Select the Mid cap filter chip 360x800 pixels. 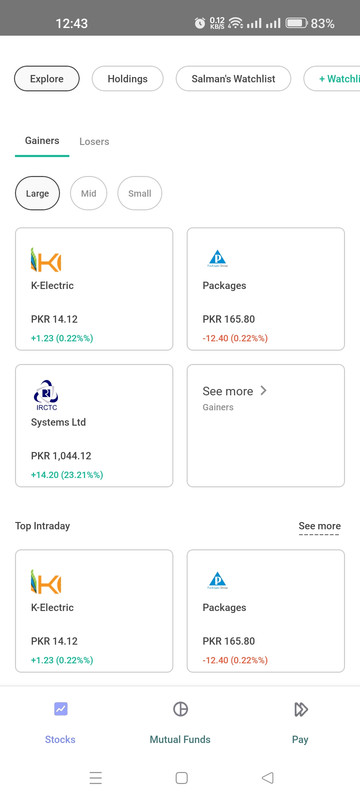89,193
